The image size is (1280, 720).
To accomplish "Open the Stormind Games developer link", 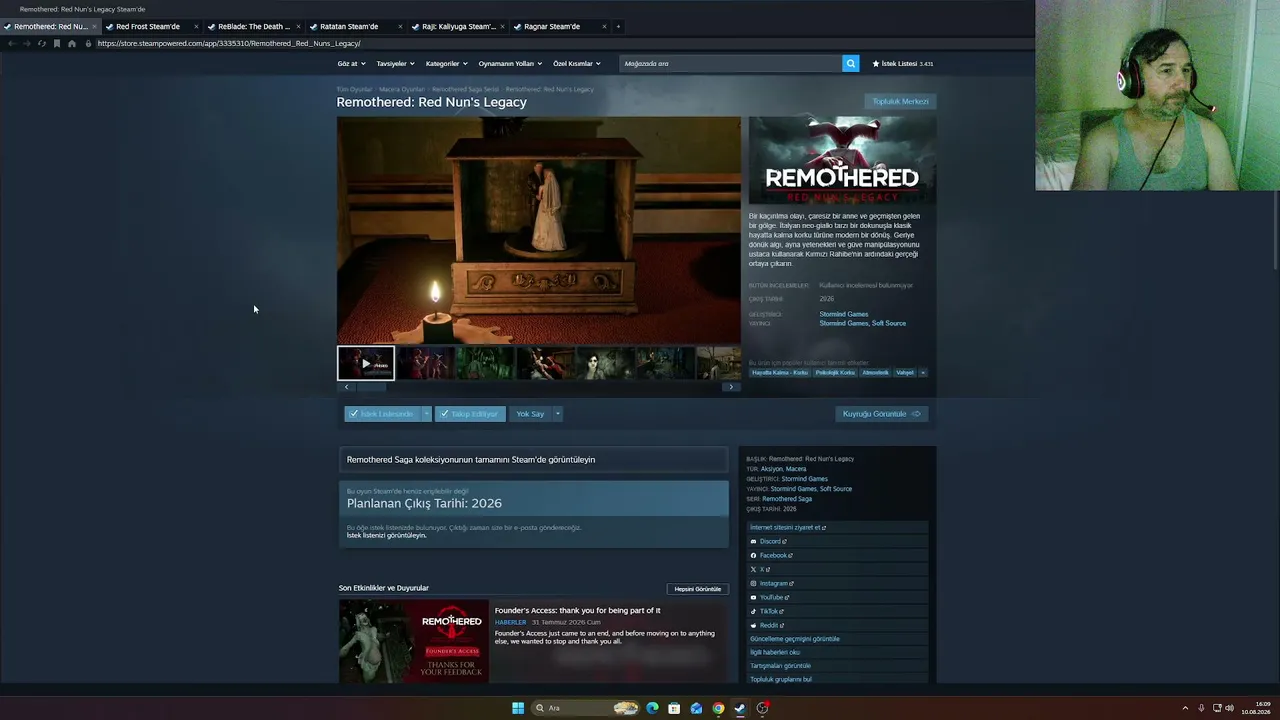I will [844, 314].
